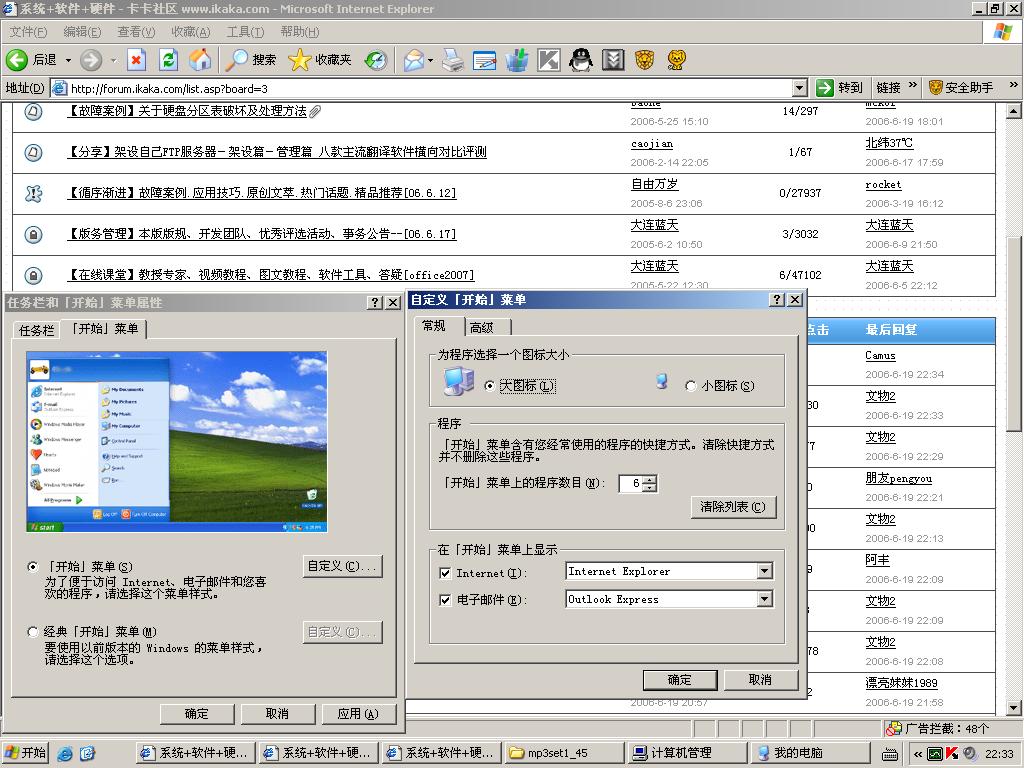The width and height of the screenshot is (1024, 768).
Task: Increase program count with up spinner
Action: point(650,479)
